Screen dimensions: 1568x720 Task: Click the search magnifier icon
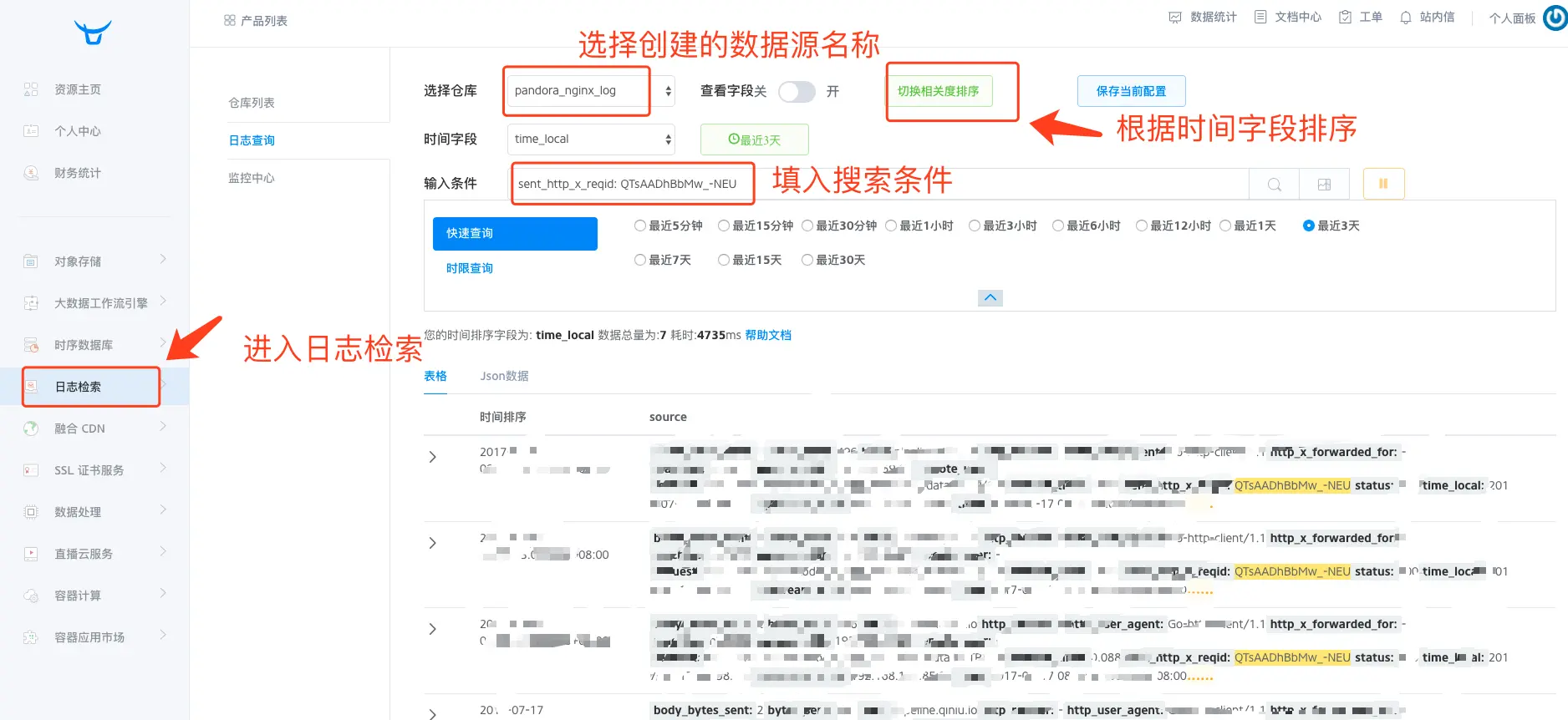click(x=1274, y=185)
